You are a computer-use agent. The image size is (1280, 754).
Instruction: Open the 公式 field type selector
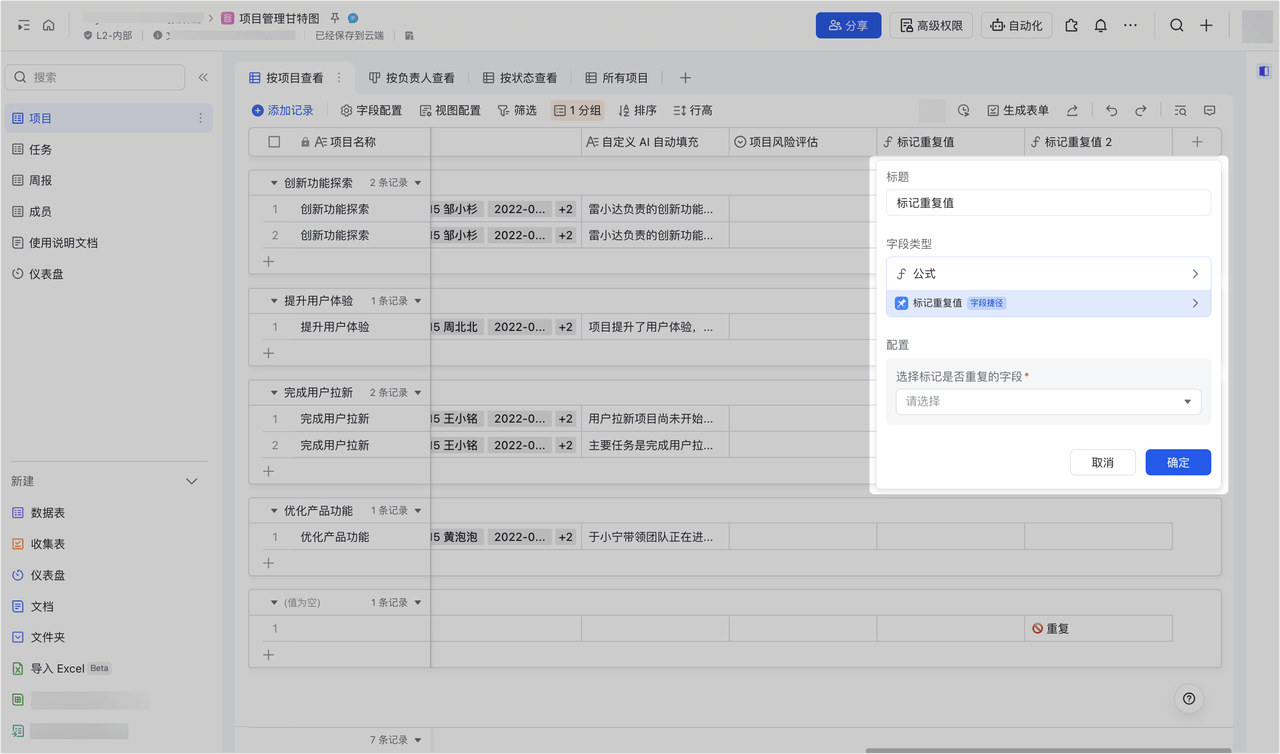click(x=1048, y=273)
